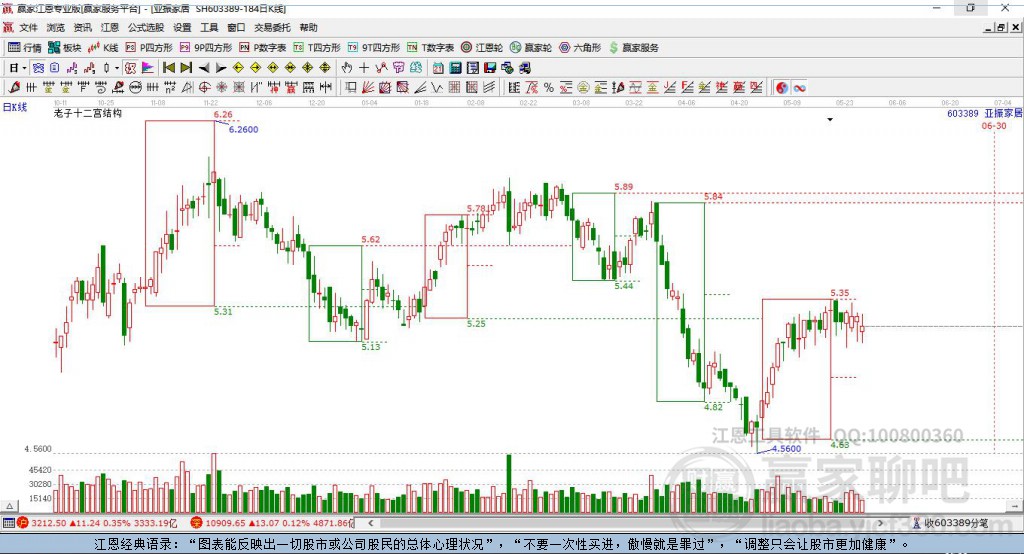This screenshot has width=1024, height=554.
Task: Open the P数字表 tool
Action: coord(263,48)
